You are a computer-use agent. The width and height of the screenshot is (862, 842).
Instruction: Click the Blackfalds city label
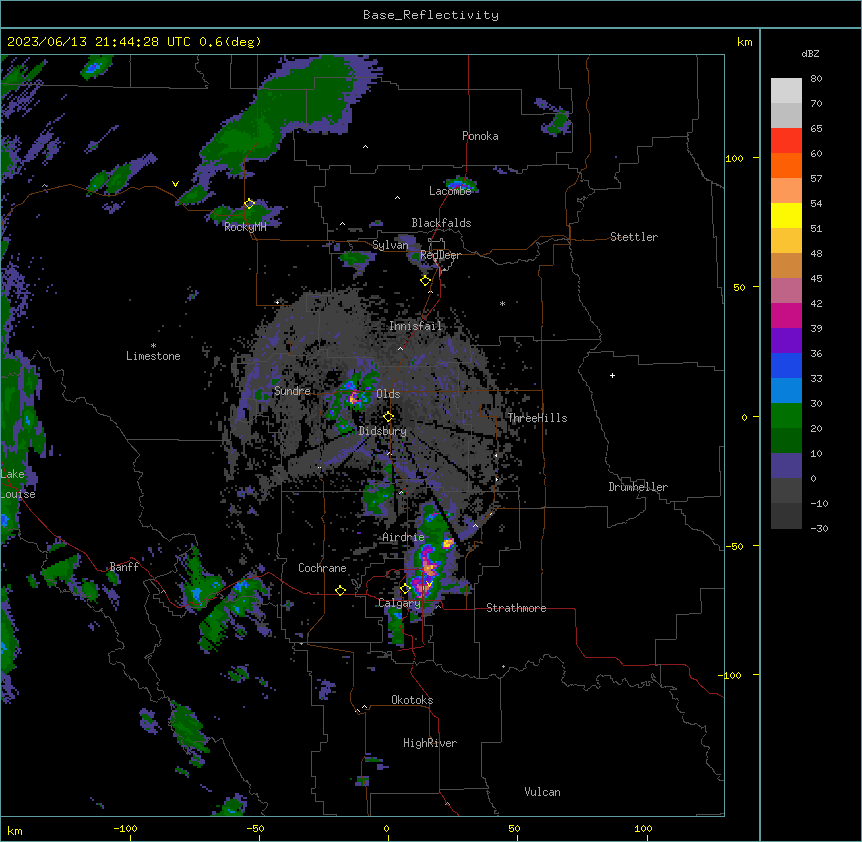coord(441,223)
